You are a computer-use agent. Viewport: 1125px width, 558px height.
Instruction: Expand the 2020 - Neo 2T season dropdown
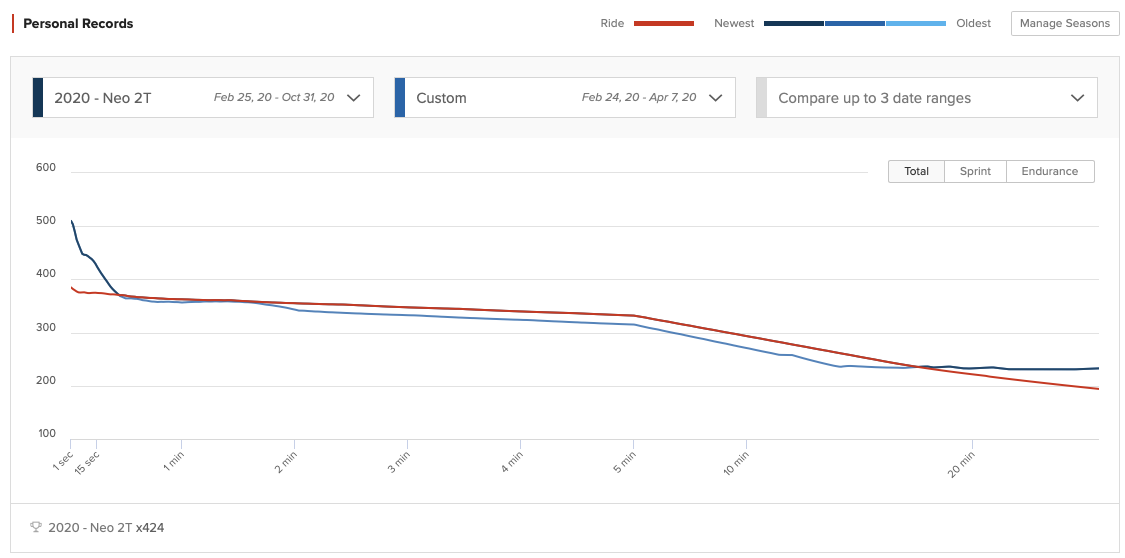tap(353, 98)
